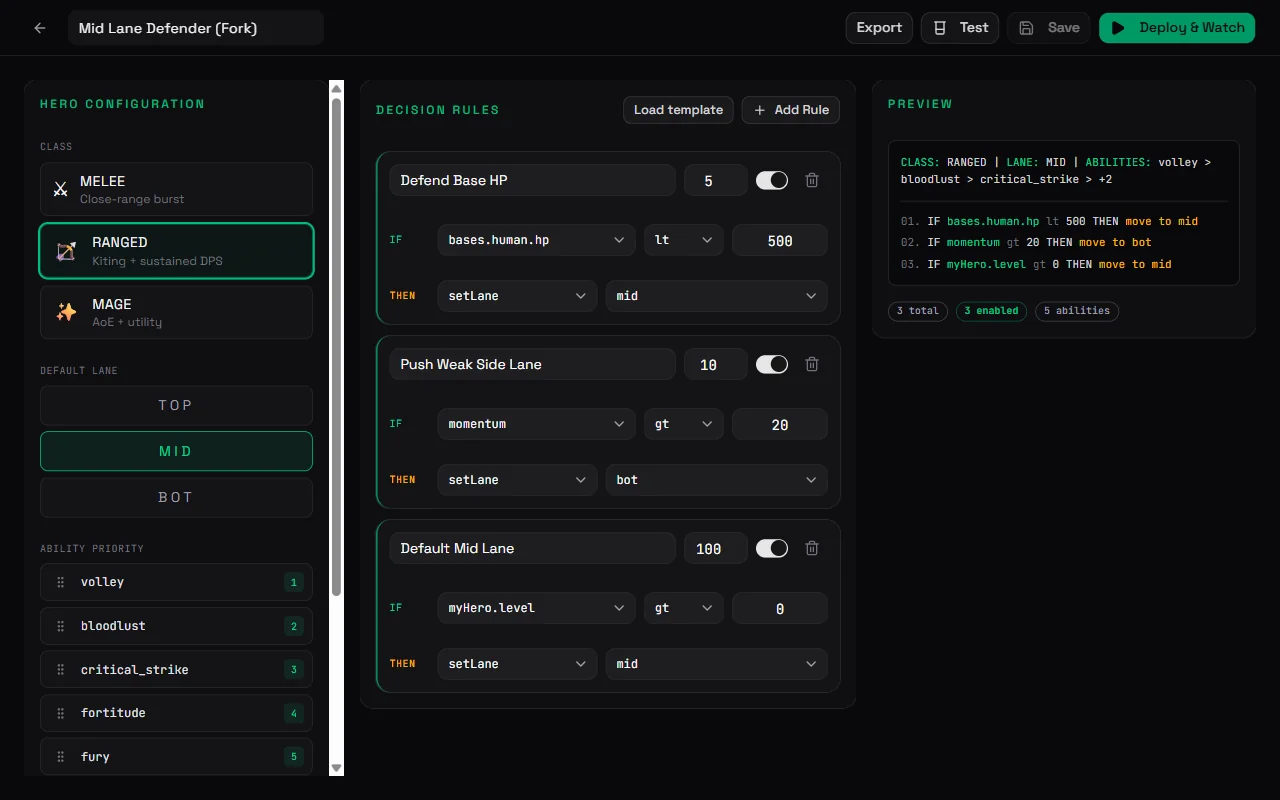Click the back arrow icon
Viewport: 1280px width, 800px height.
point(40,28)
